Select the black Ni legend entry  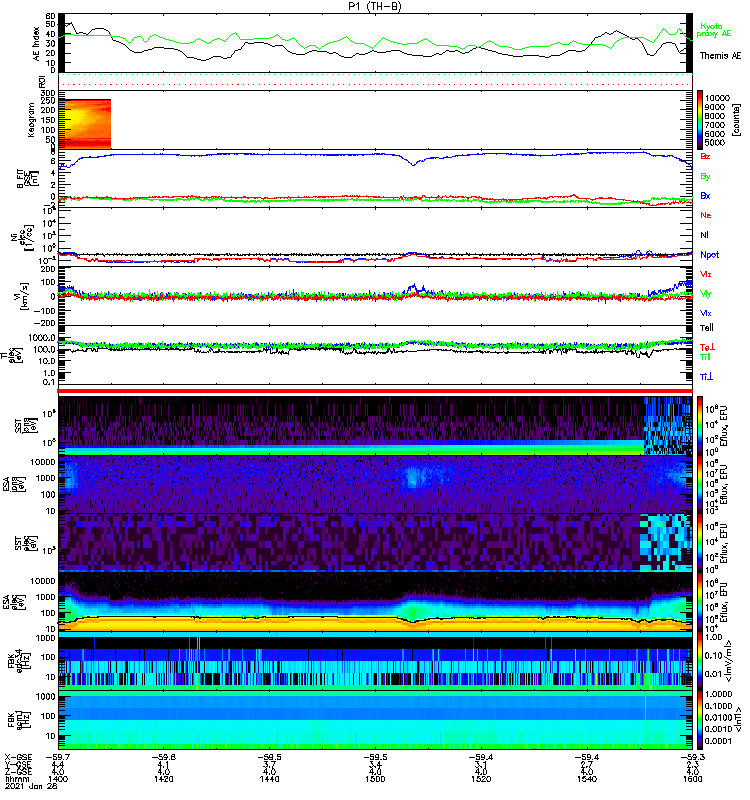705,235
